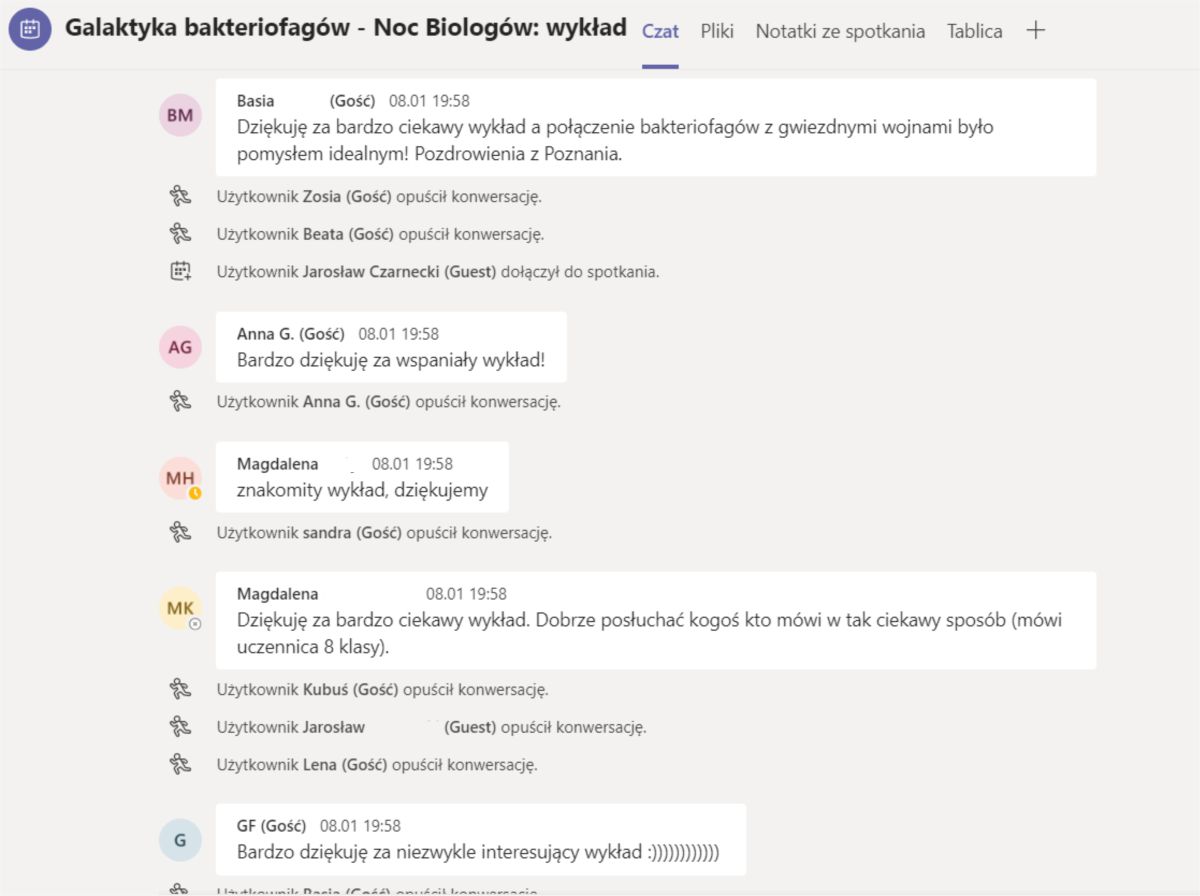Add a new tab with plus icon
The image size is (1200, 896).
(1036, 30)
